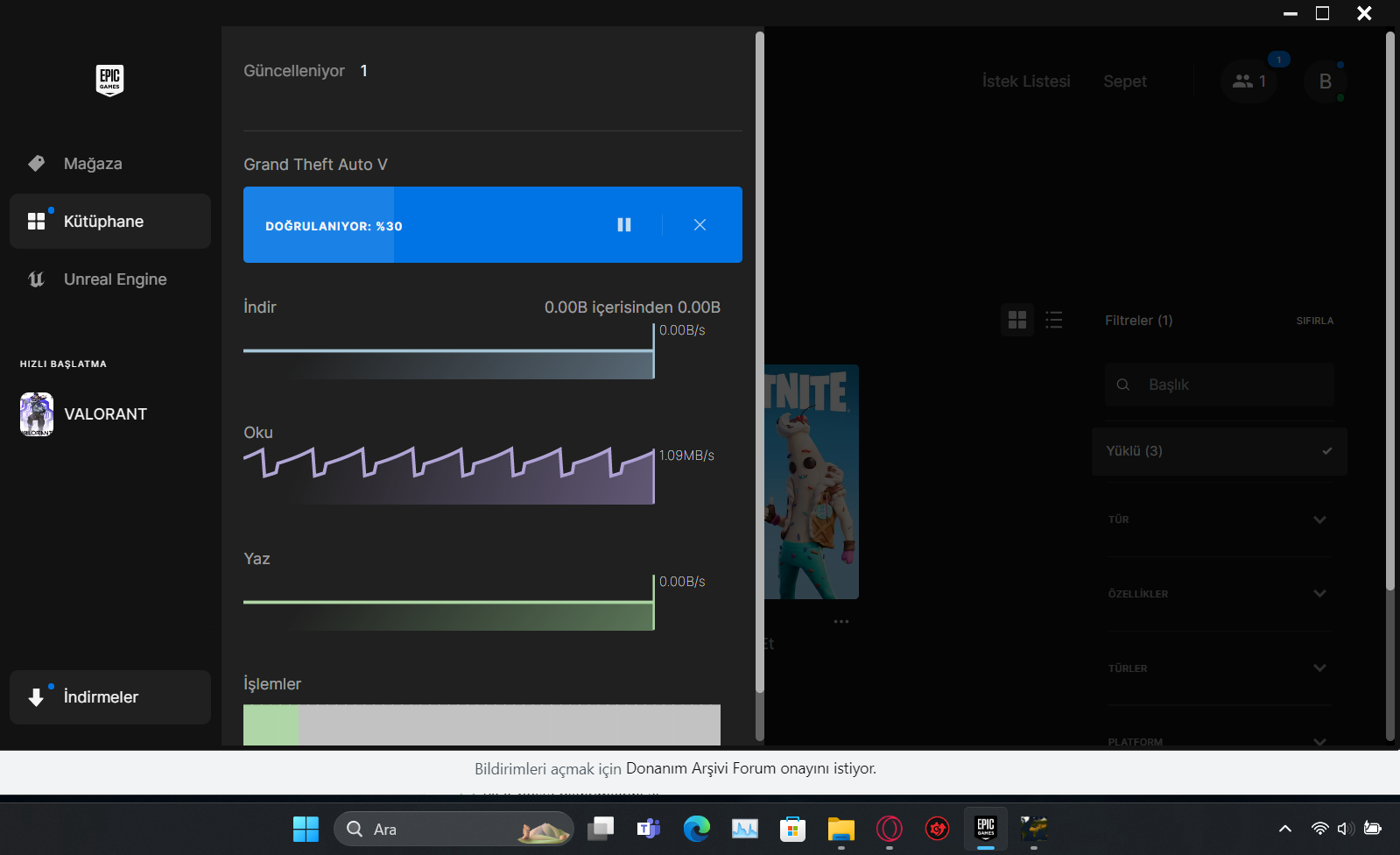
Task: Click the 0.00B içerisinden 0.00B text
Action: point(633,307)
